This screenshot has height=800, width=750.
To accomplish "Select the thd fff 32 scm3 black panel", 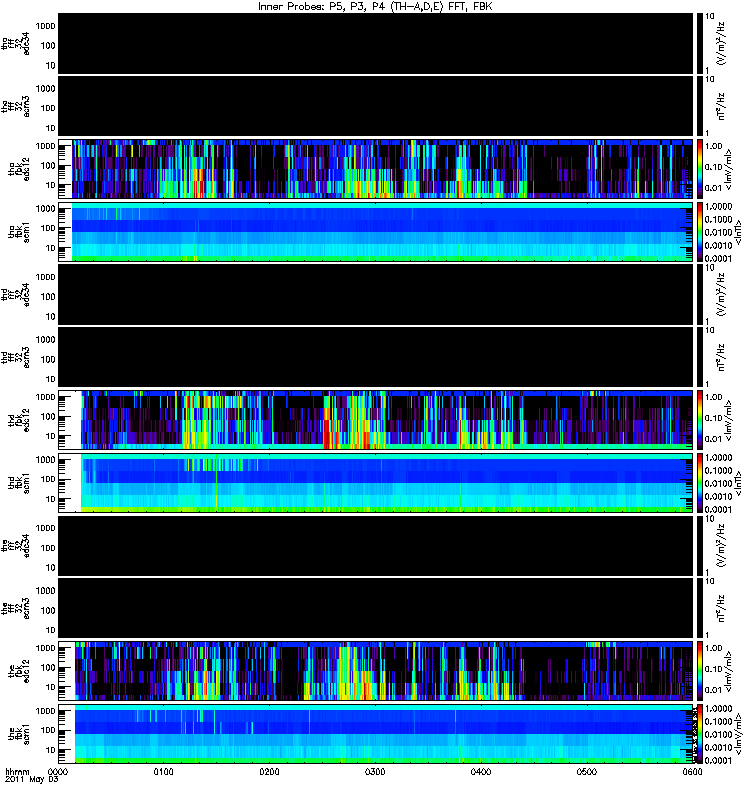I will (375, 357).
